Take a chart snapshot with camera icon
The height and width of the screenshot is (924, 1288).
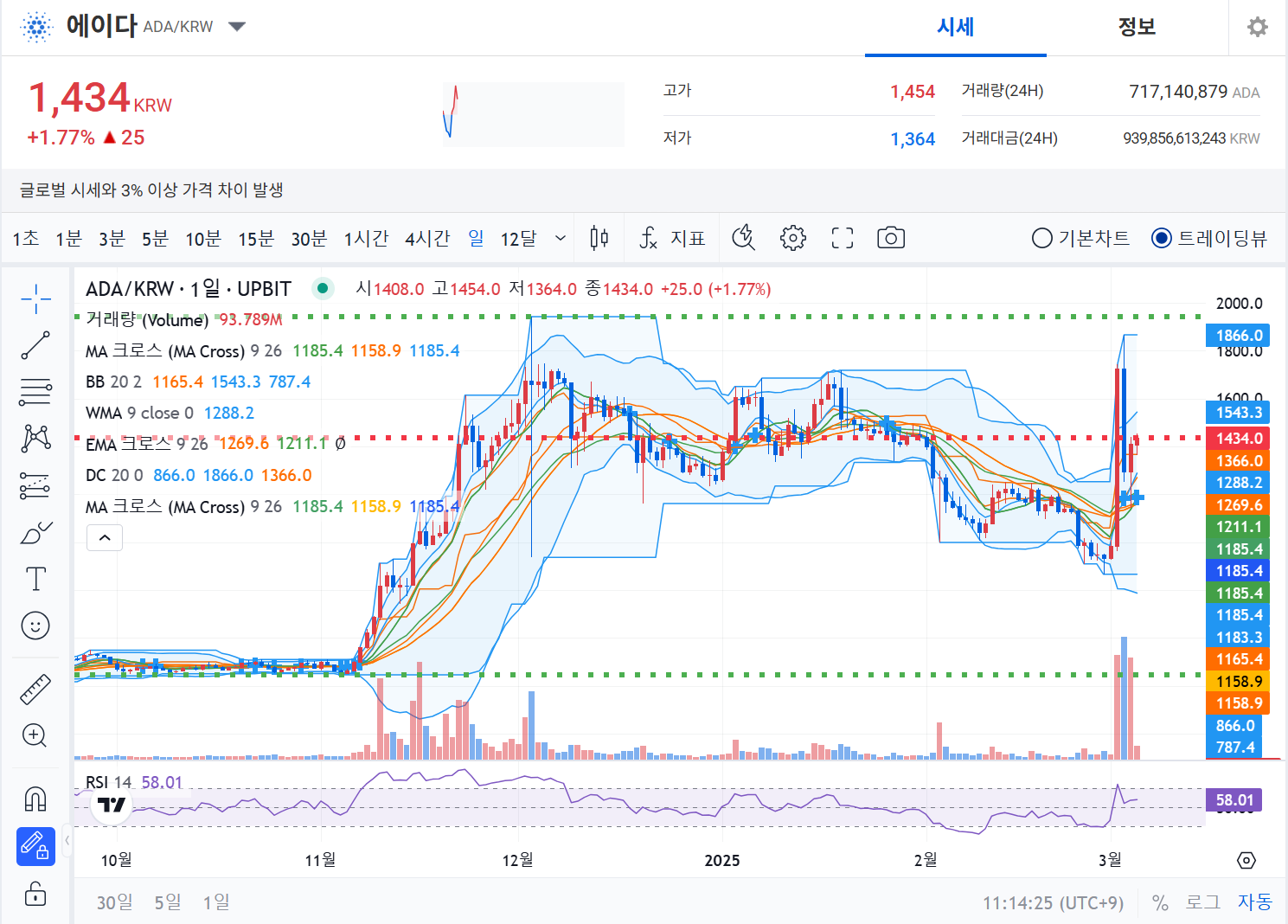891,238
